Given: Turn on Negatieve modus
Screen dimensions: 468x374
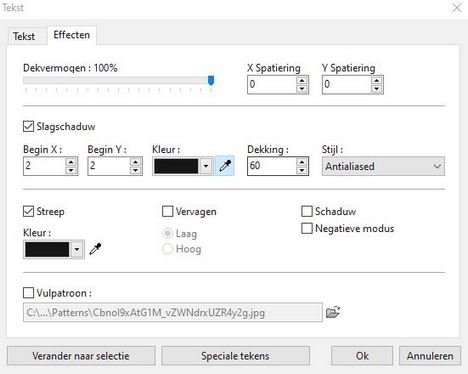Looking at the screenshot, I should tap(307, 228).
